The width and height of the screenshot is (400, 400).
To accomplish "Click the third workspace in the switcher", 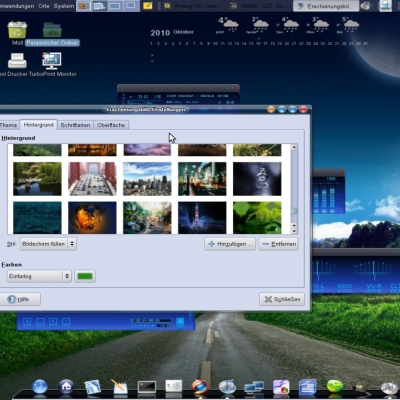I will pyautogui.click(x=115, y=6).
